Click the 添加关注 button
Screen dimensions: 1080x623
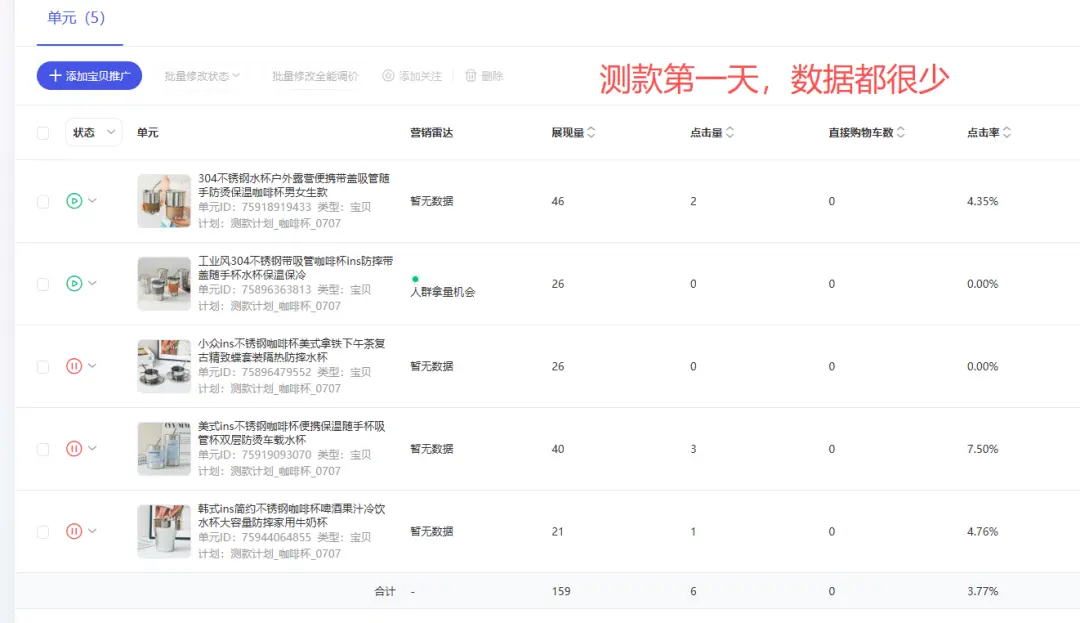coord(412,76)
